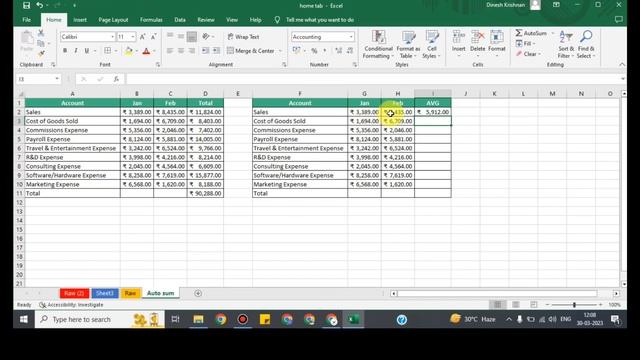Open the blue Sheet3 sheet tab
Screen dimensions: 640x360
(104, 293)
